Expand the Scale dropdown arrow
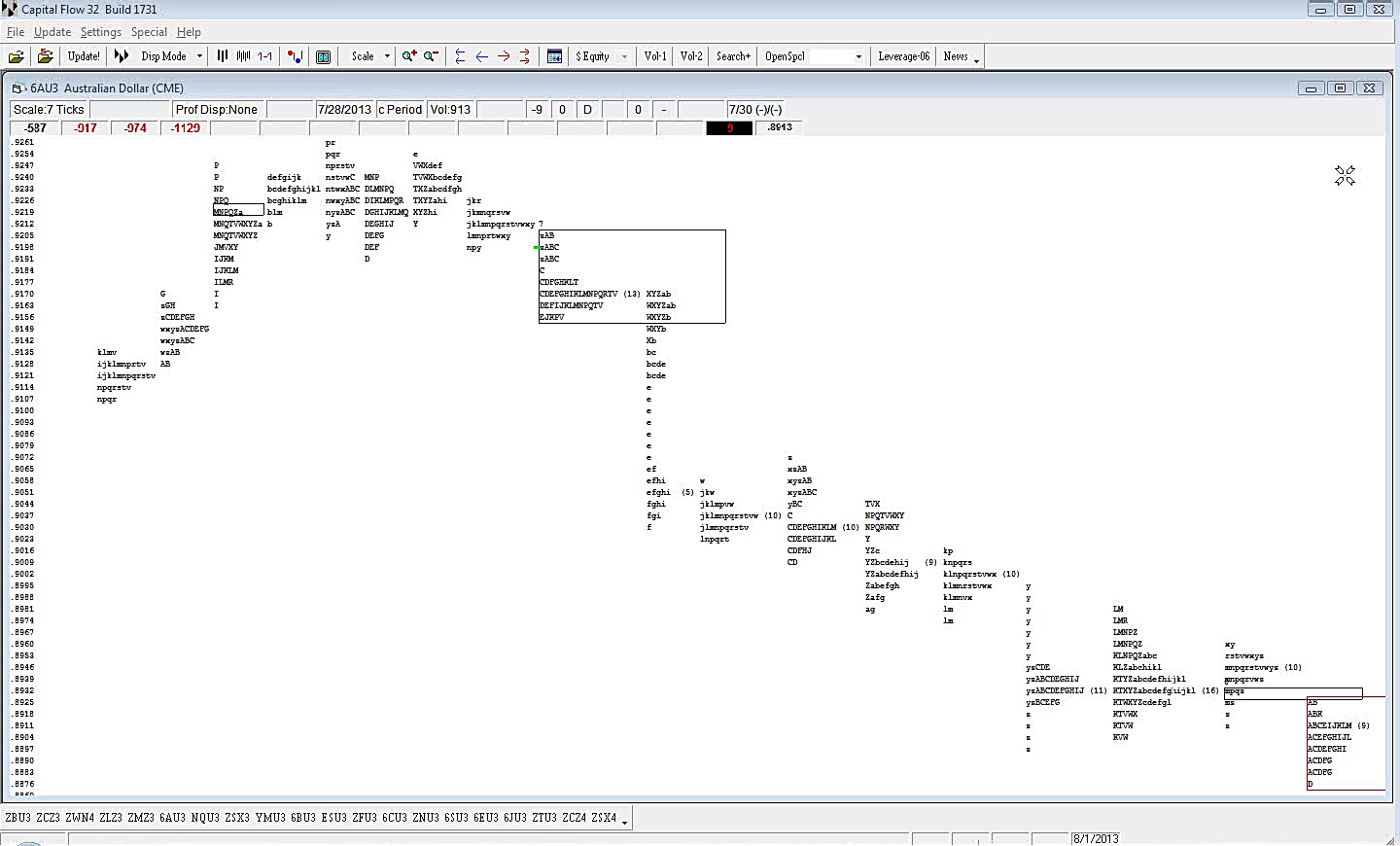Viewport: 1400px width, 846px height. (x=387, y=56)
